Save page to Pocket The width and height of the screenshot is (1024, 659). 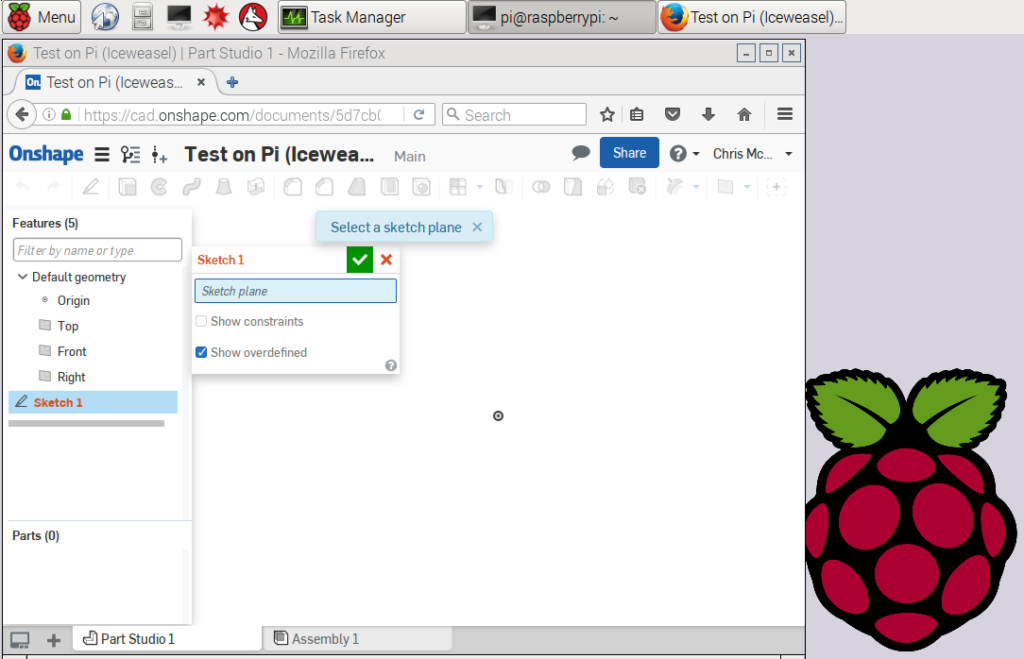[673, 115]
